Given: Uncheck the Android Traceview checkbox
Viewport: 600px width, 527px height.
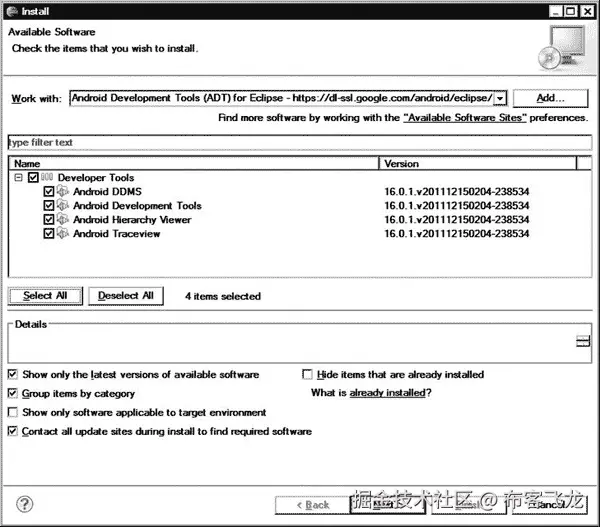Looking at the screenshot, I should (49, 233).
